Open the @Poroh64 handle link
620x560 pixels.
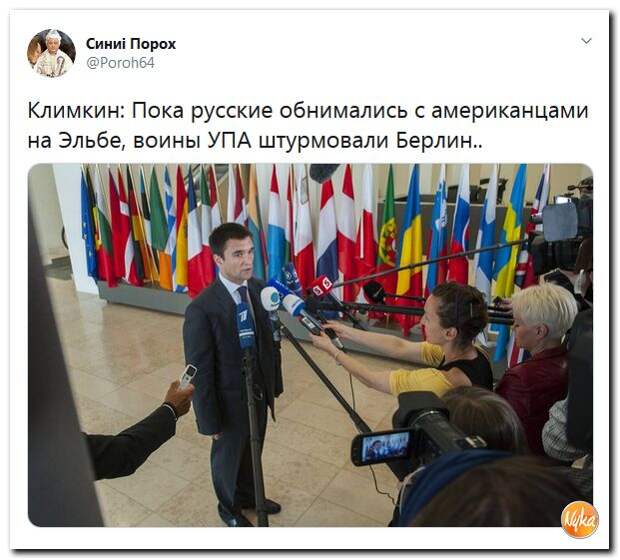pyautogui.click(x=120, y=63)
